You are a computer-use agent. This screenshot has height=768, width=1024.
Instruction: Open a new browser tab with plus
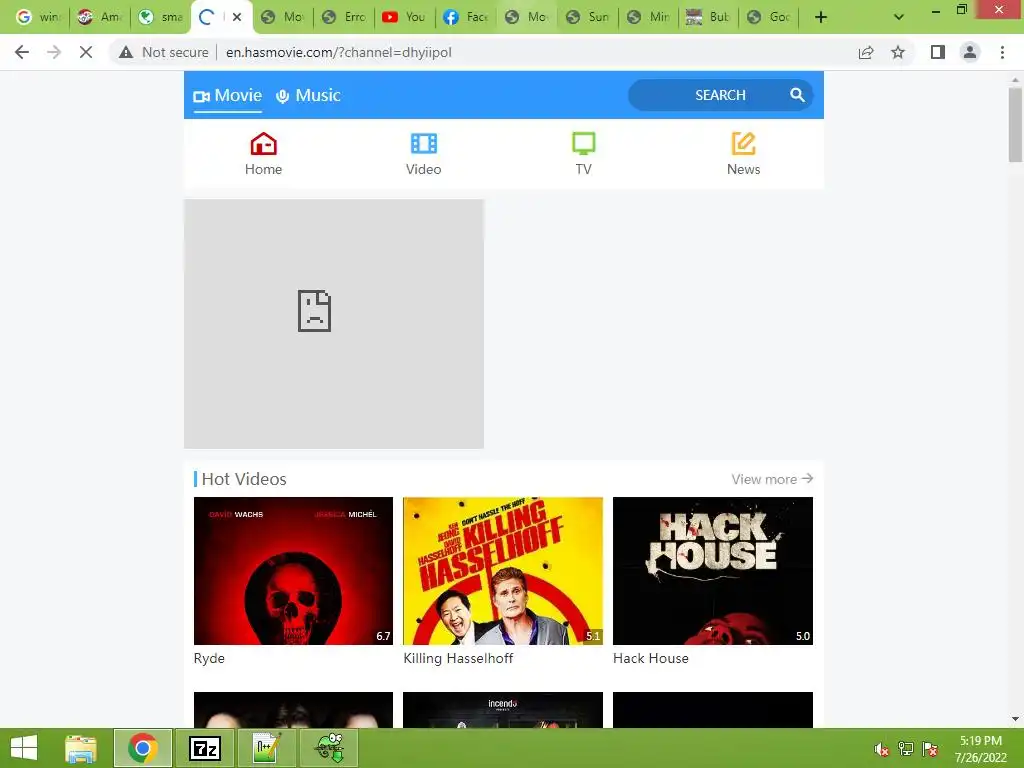point(821,17)
